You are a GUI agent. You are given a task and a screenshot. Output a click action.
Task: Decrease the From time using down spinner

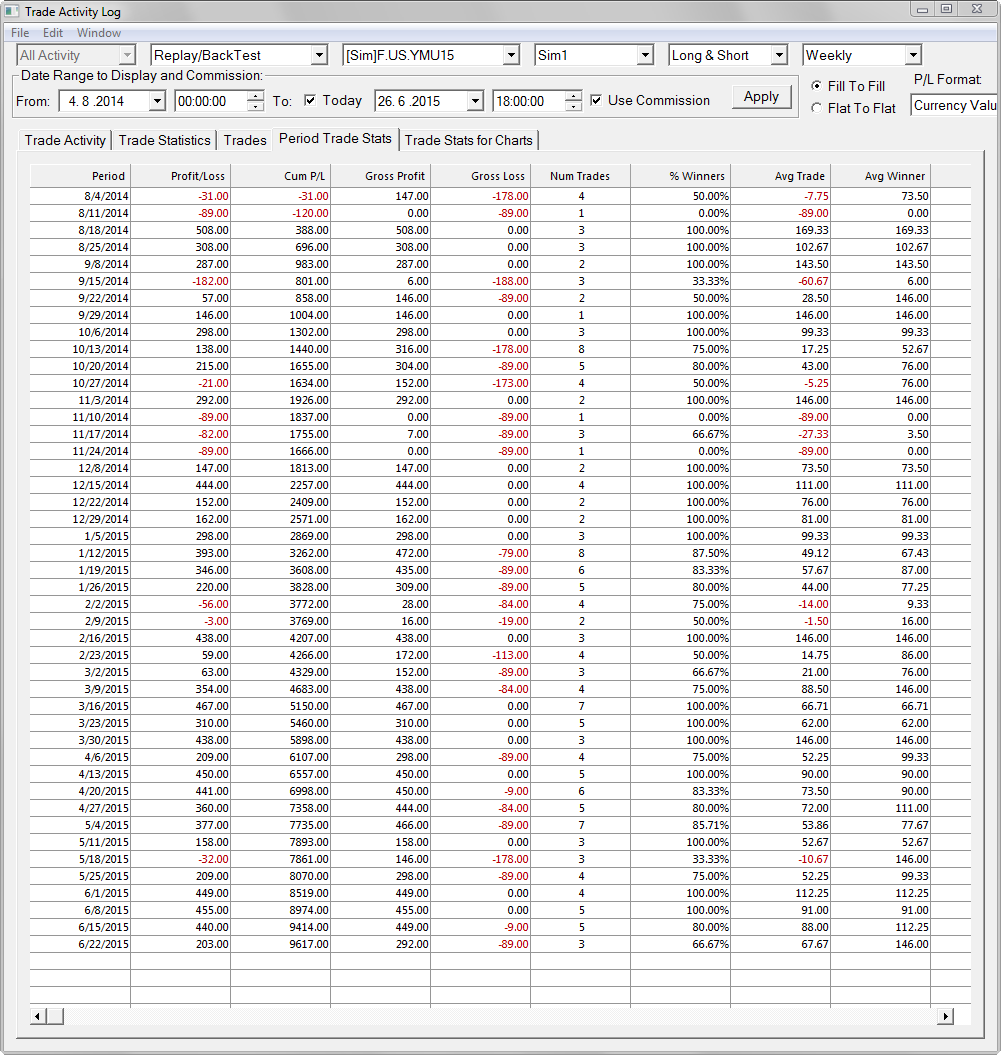(255, 106)
